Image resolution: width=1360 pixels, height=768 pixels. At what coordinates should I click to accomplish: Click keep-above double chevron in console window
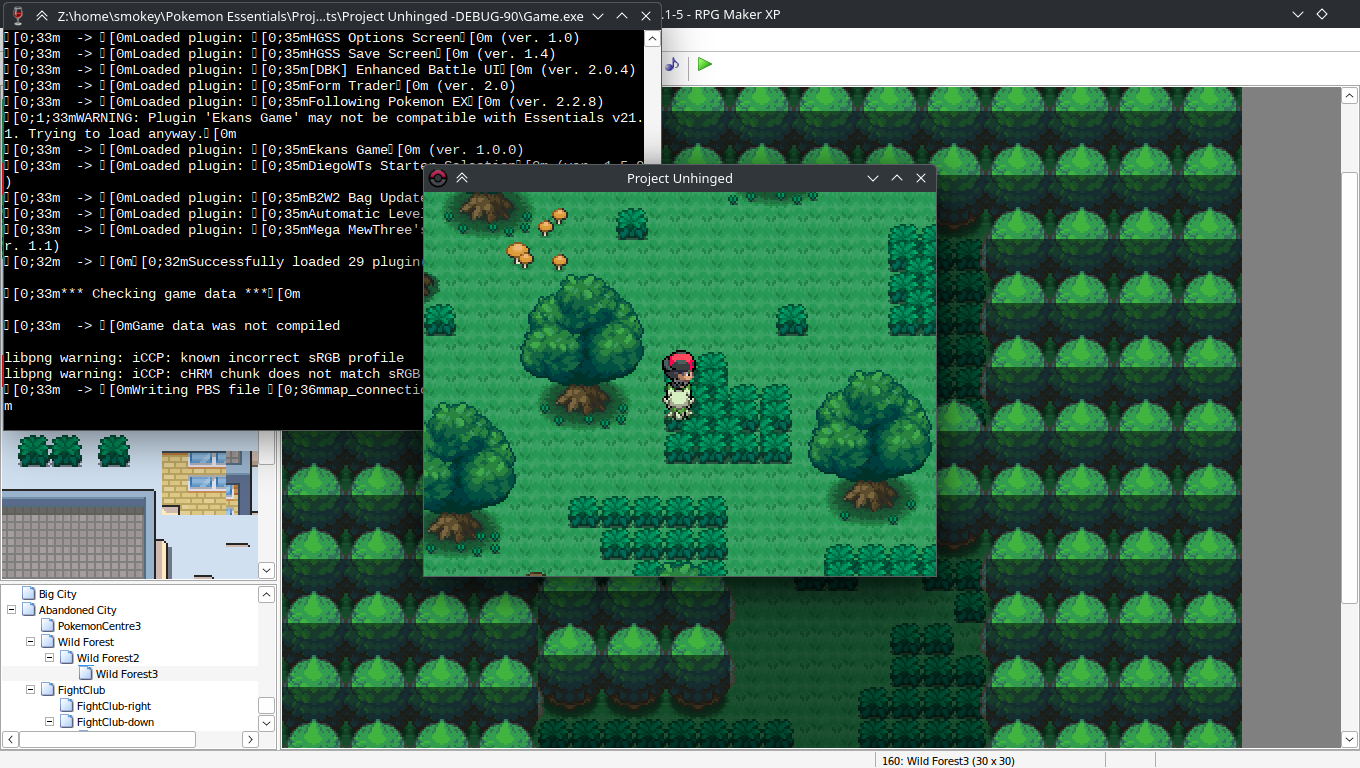(42, 16)
